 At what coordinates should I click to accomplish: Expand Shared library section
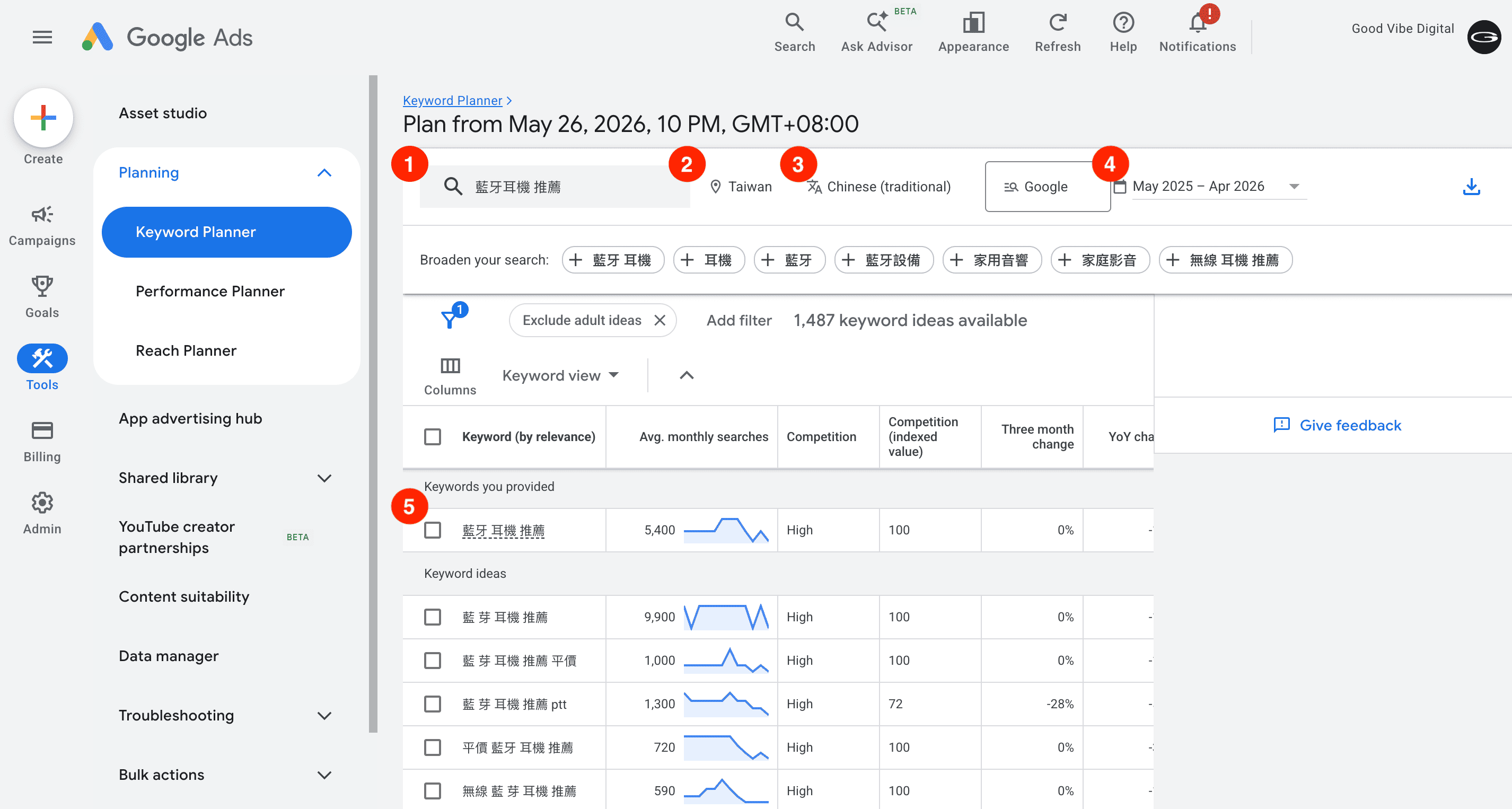[324, 478]
